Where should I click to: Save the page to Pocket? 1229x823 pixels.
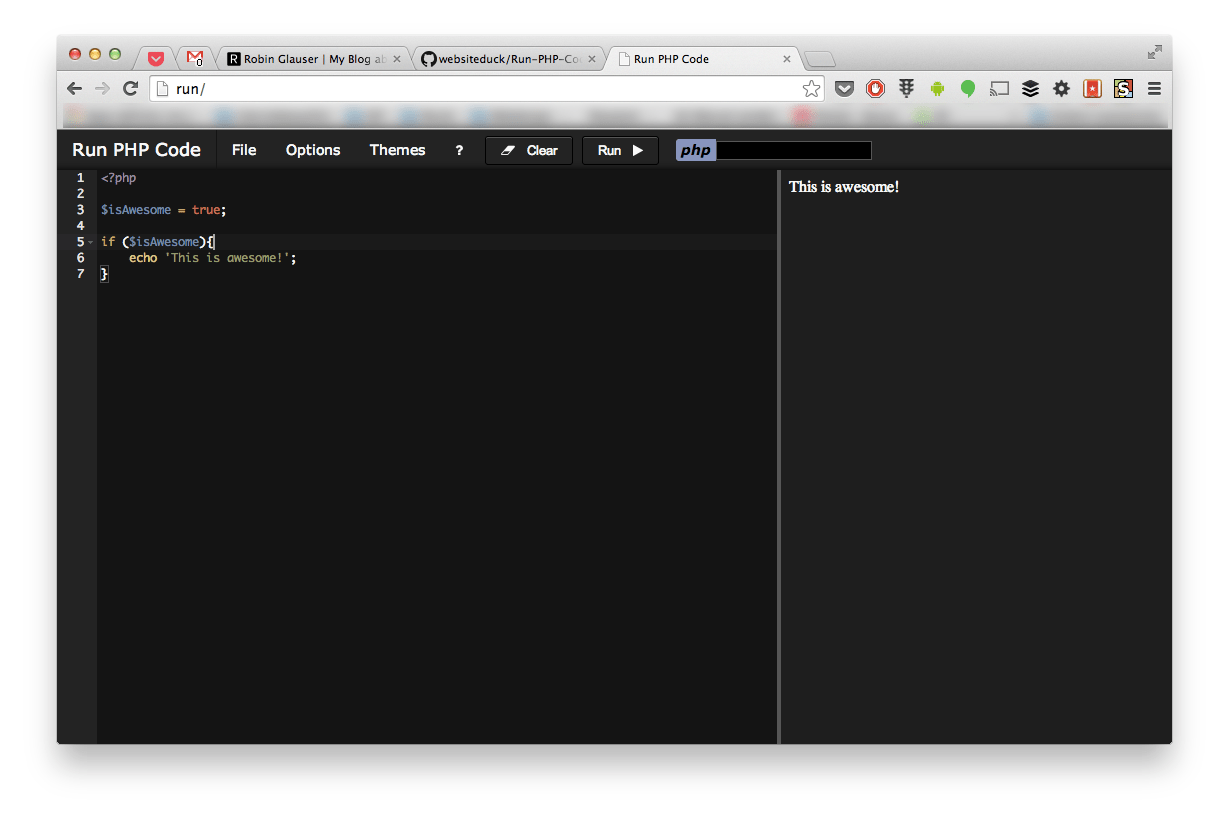pyautogui.click(x=844, y=88)
